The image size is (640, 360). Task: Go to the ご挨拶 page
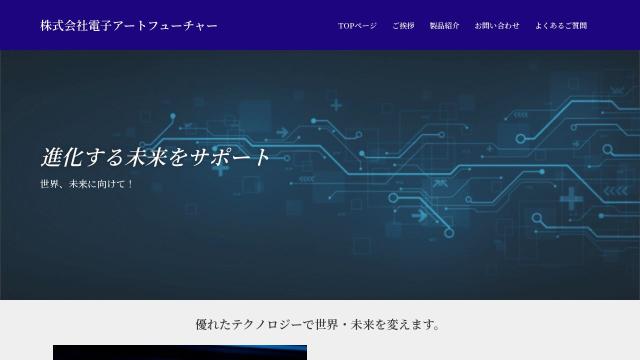(403, 26)
